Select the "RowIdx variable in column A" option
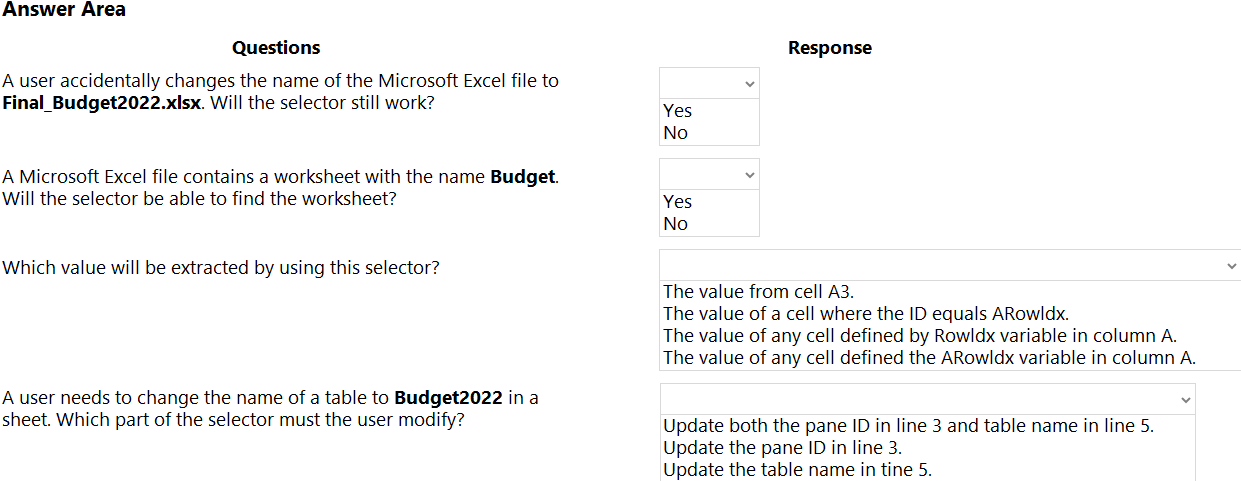This screenshot has height=481, width=1241. (920, 335)
